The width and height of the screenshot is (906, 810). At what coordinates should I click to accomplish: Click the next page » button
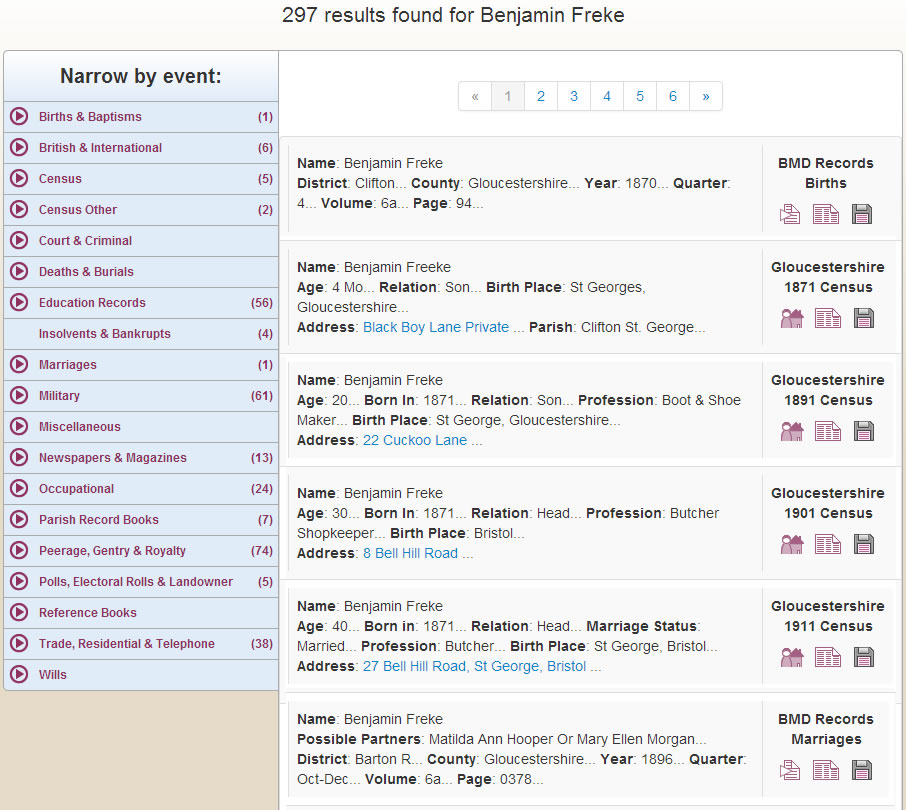click(706, 96)
